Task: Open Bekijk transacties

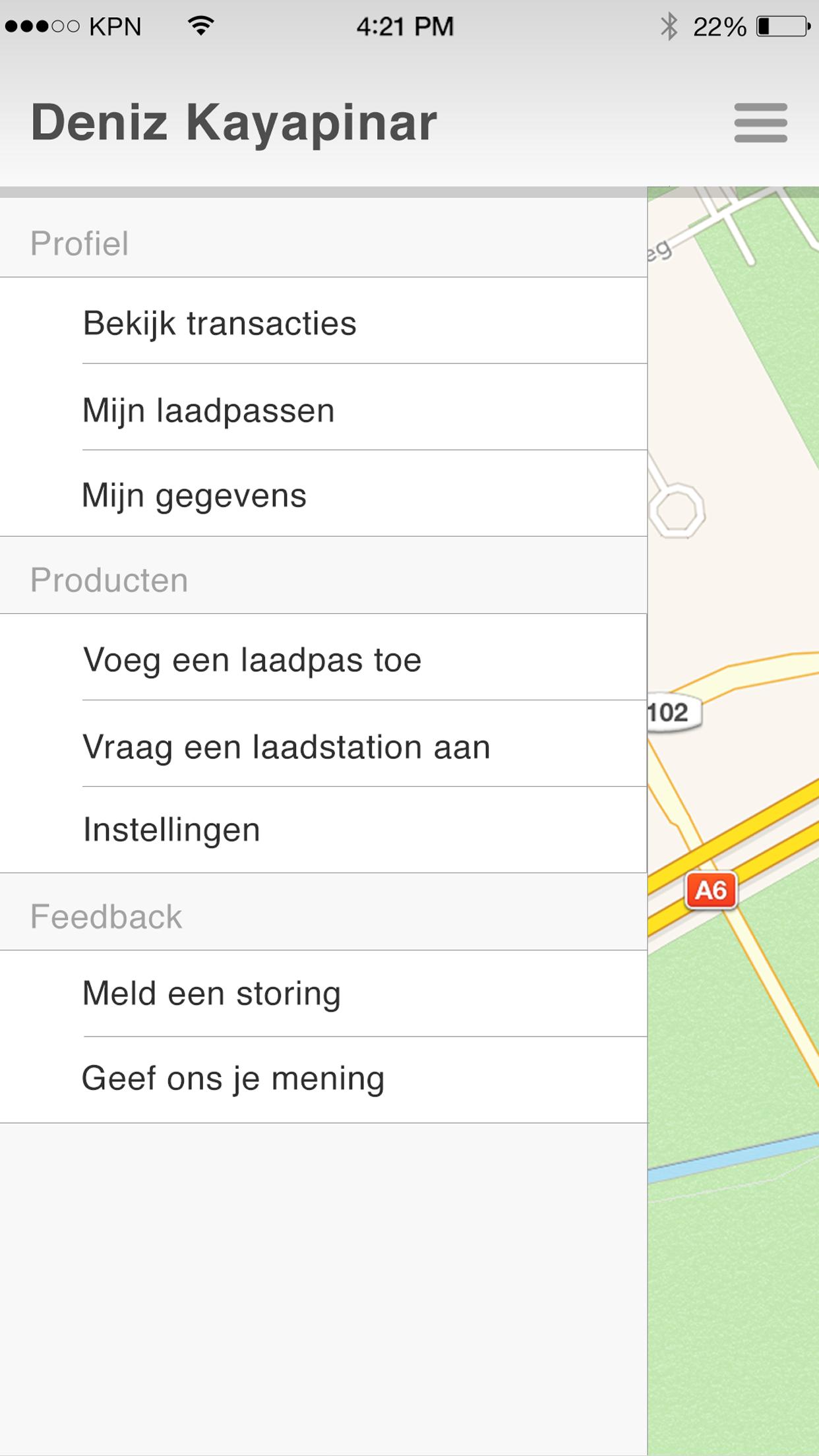Action: click(x=220, y=323)
